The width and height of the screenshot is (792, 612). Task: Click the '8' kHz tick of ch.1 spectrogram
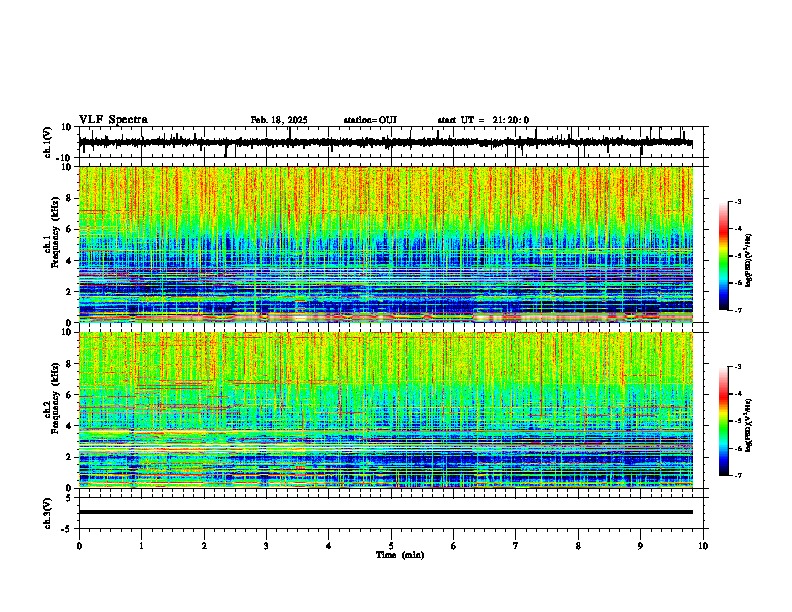(70, 198)
